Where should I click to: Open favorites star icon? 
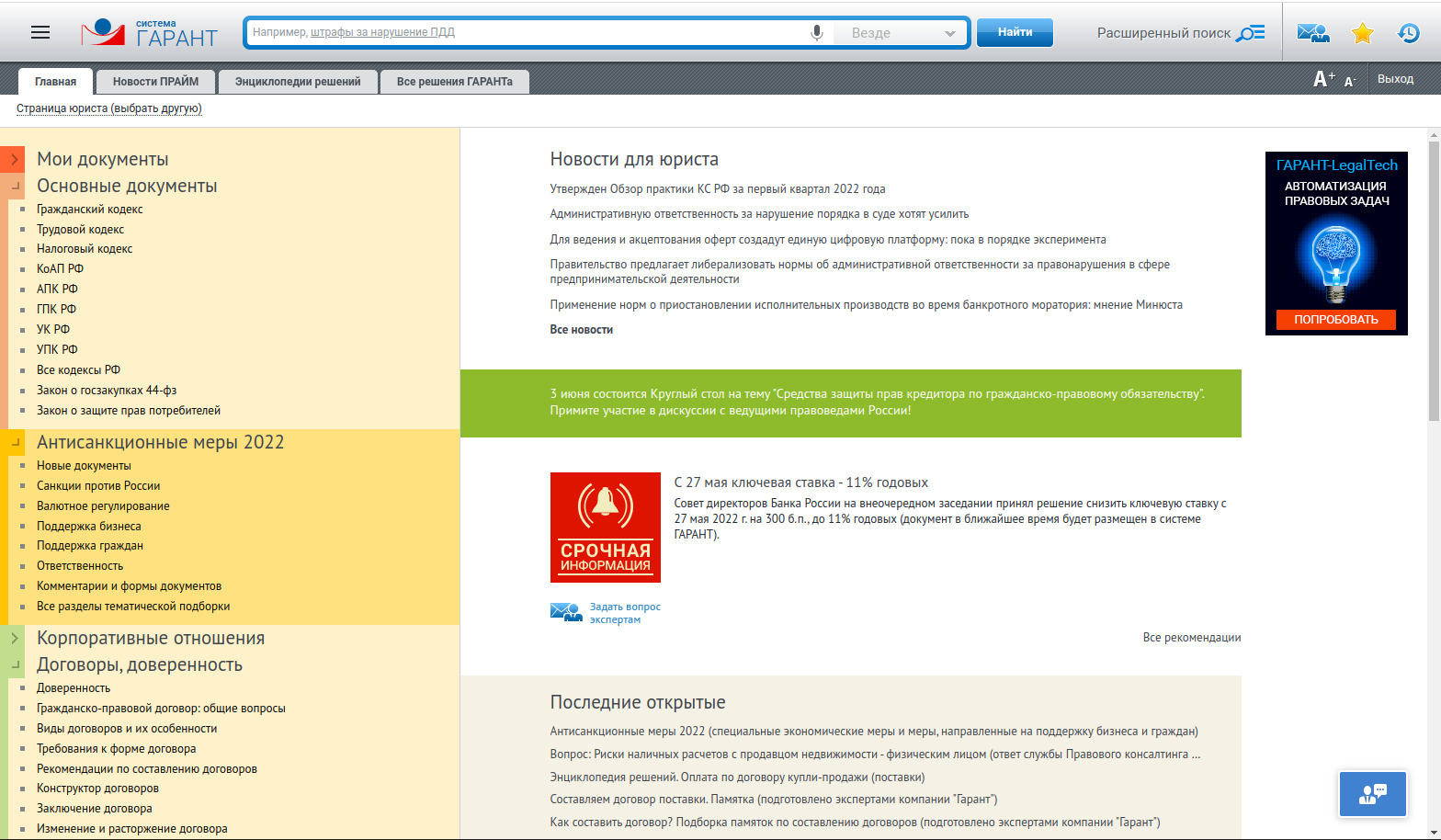pos(1362,33)
